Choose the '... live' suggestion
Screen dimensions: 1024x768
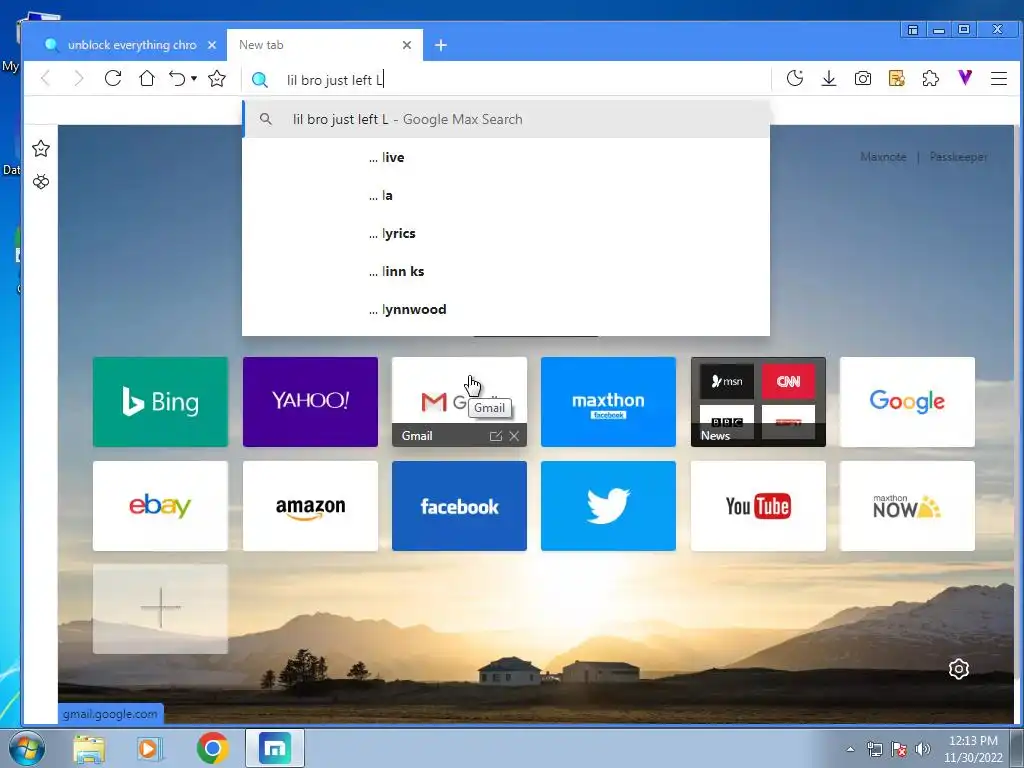506,157
